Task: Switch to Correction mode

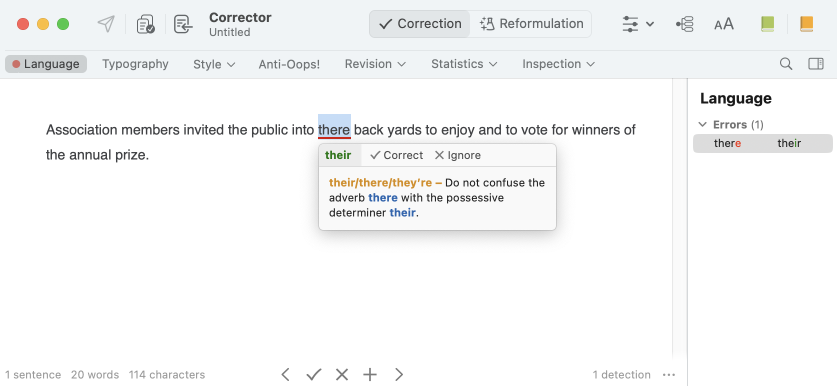Action: (420, 24)
